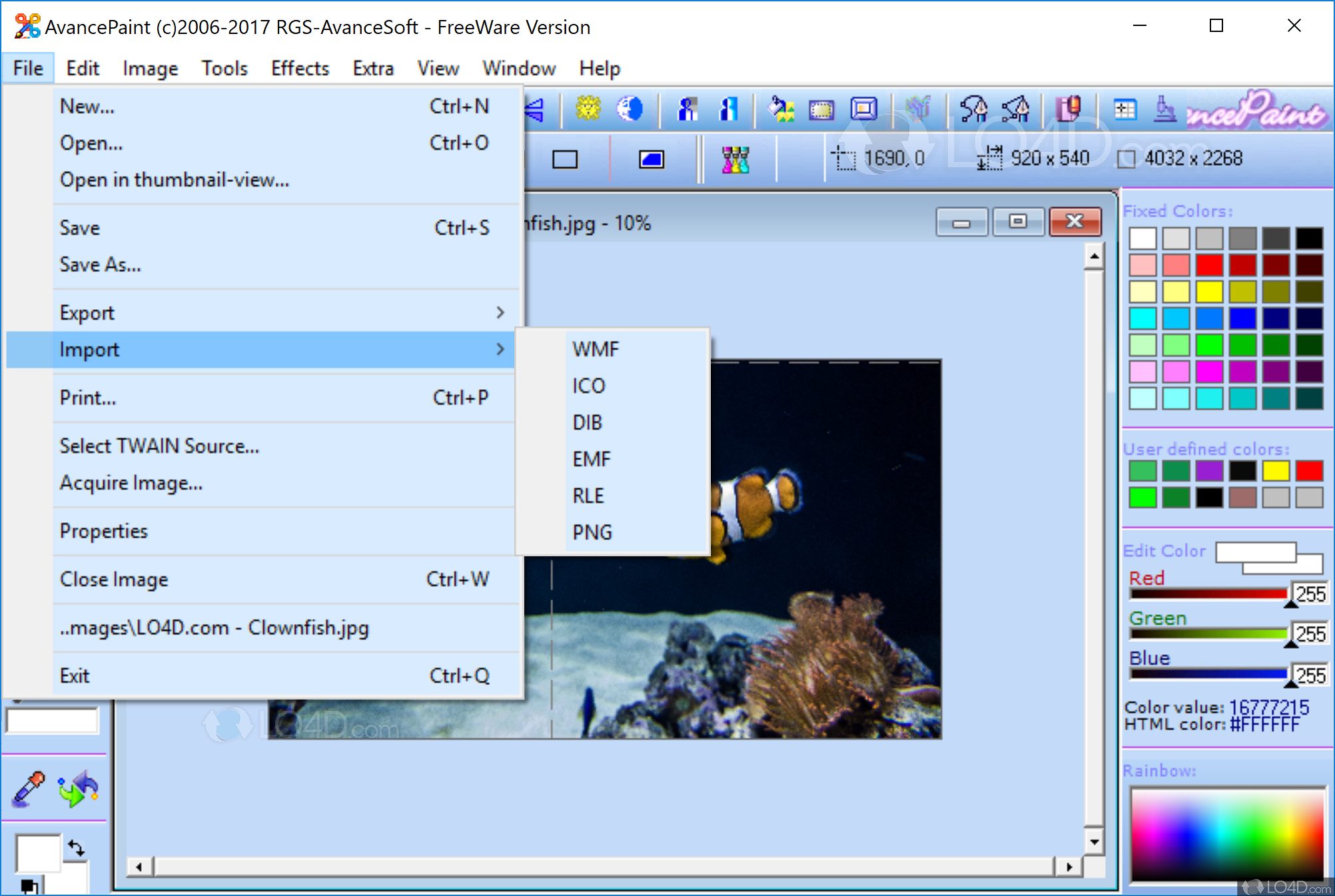The height and width of the screenshot is (896, 1335).
Task: Select the outline rectangle shape mode
Action: [x=565, y=159]
